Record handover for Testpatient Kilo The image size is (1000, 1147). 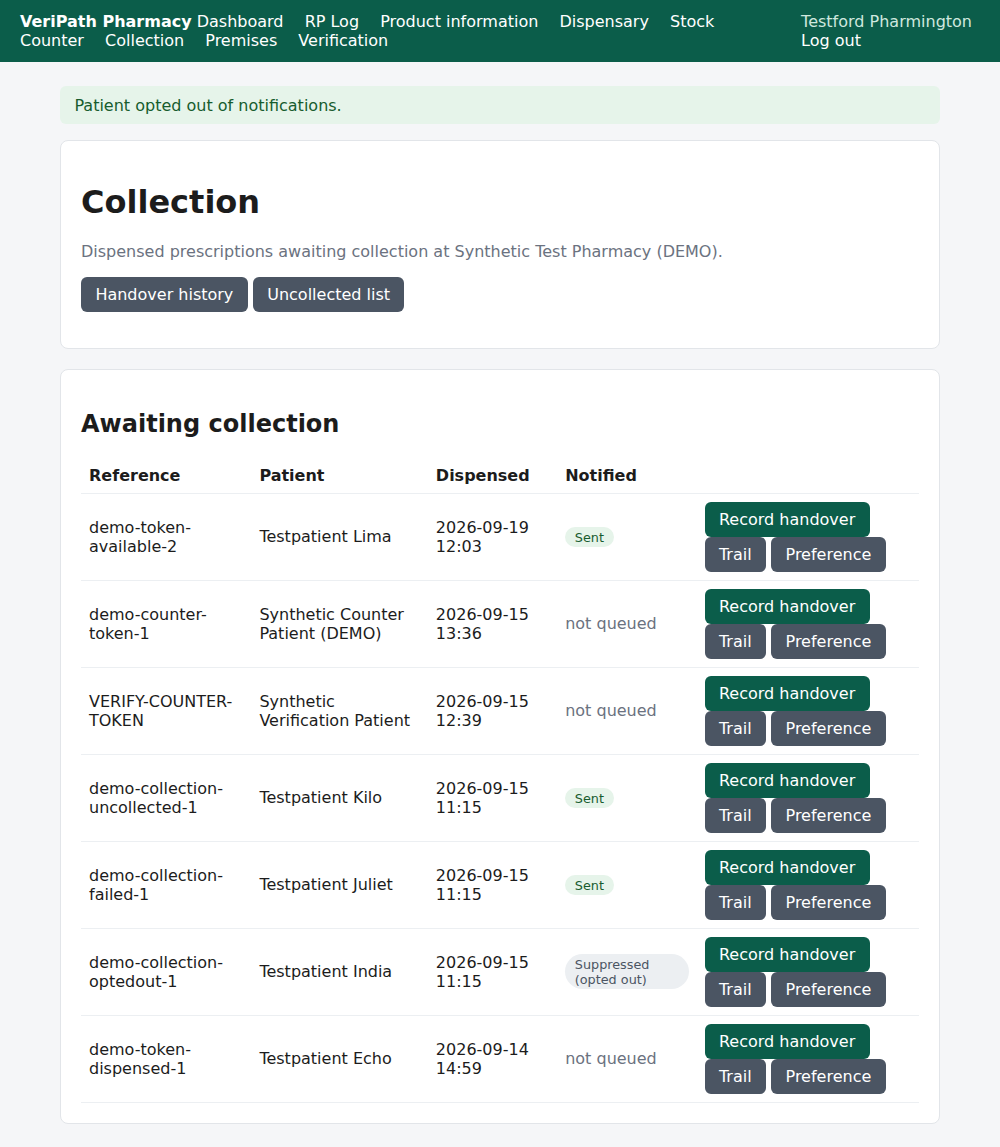(x=787, y=781)
